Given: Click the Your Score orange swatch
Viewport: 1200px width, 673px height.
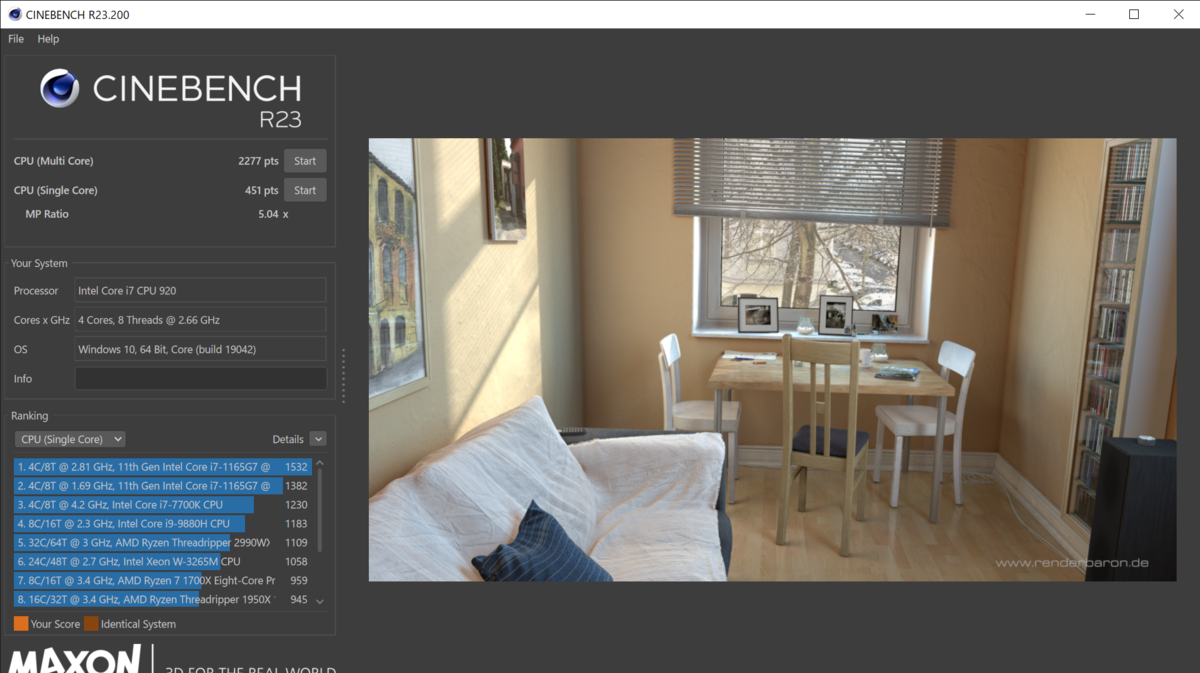Looking at the screenshot, I should click(21, 624).
